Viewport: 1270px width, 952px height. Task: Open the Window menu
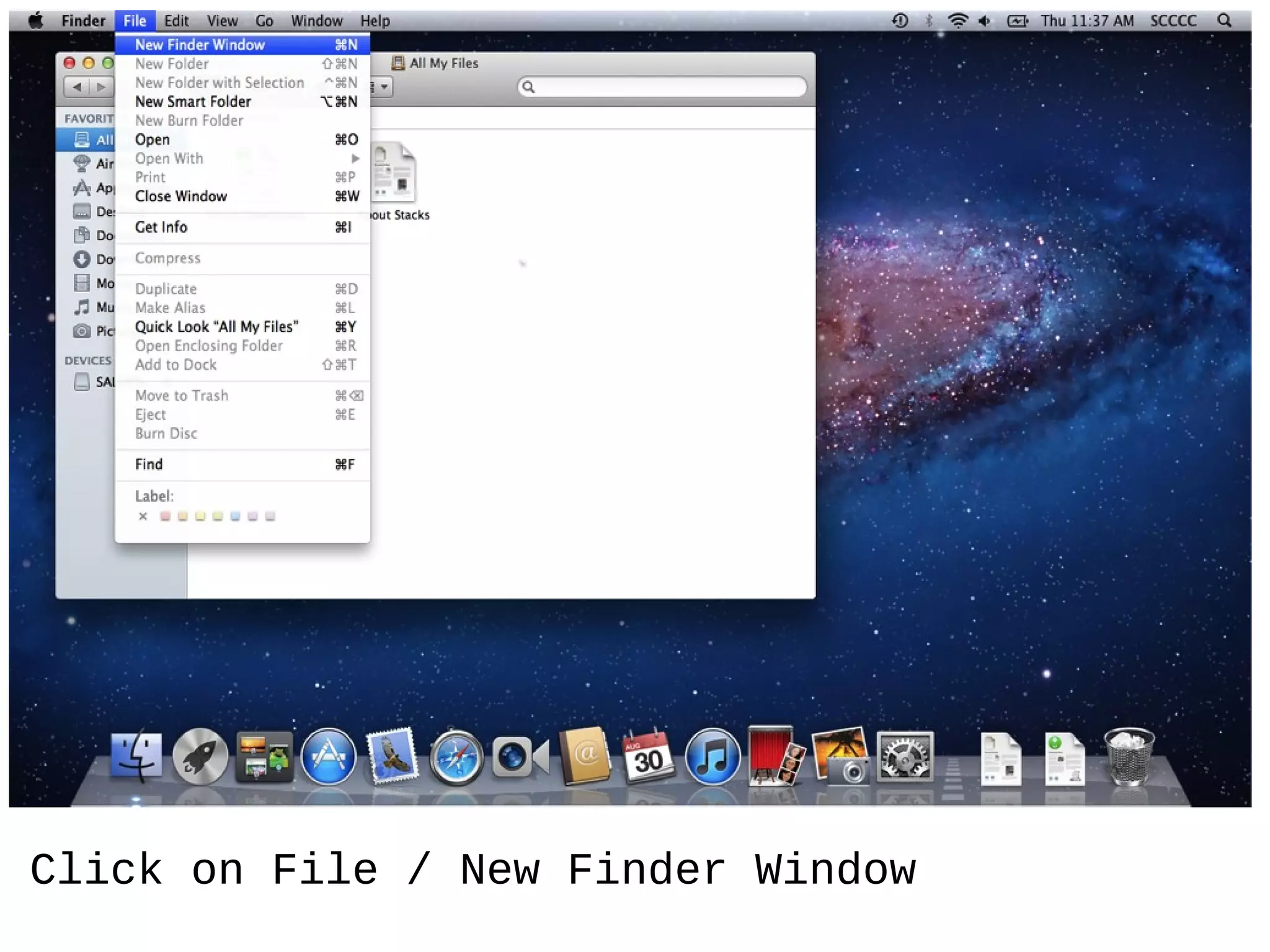(x=316, y=21)
